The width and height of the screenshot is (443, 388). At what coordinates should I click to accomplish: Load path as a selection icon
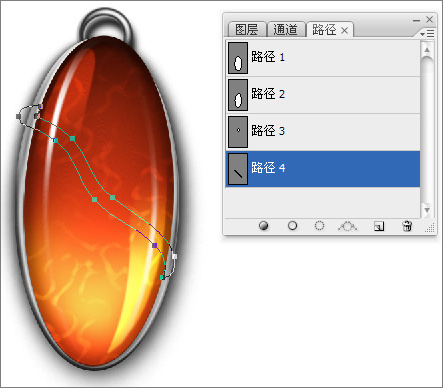pyautogui.click(x=319, y=226)
